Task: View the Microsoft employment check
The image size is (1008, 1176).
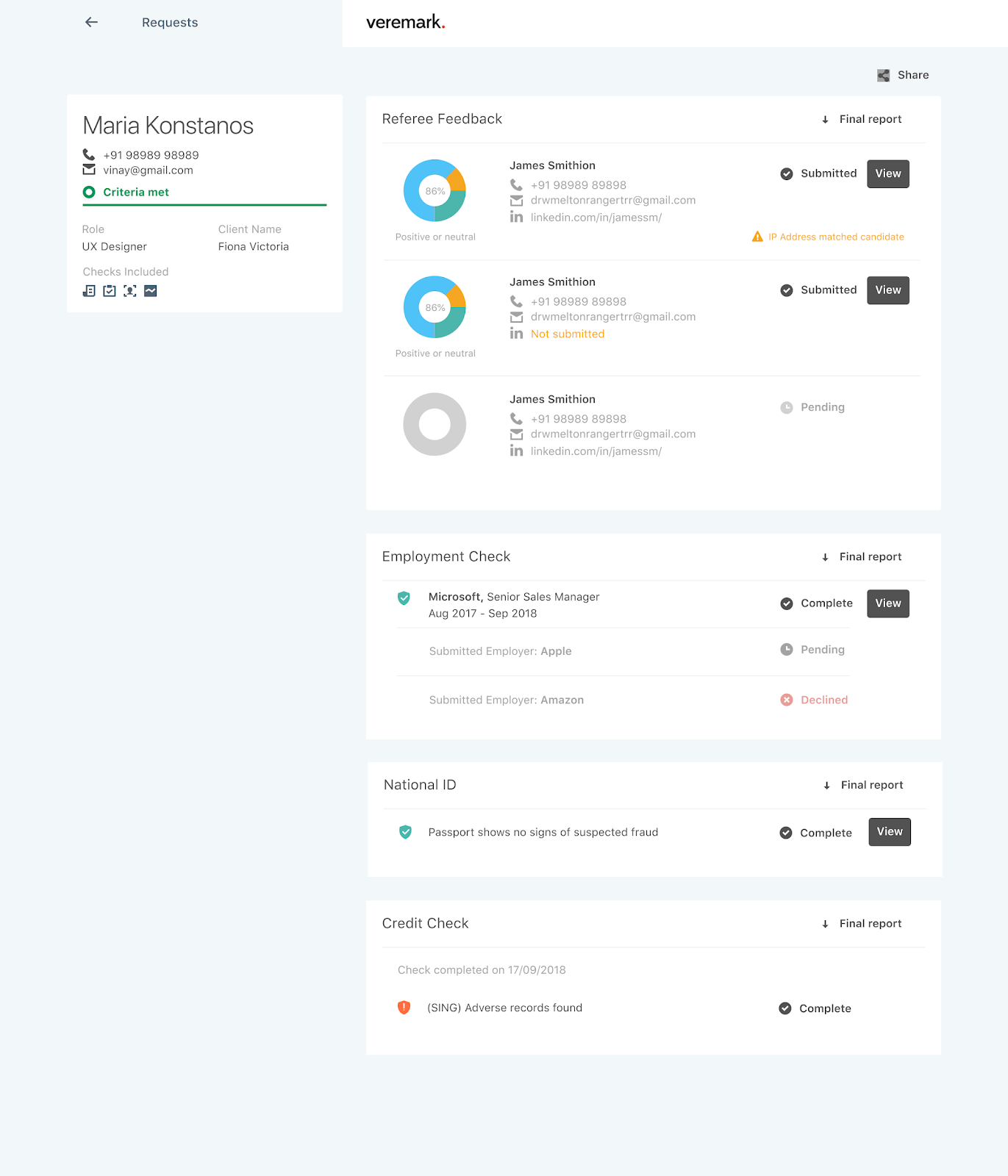Action: click(887, 603)
